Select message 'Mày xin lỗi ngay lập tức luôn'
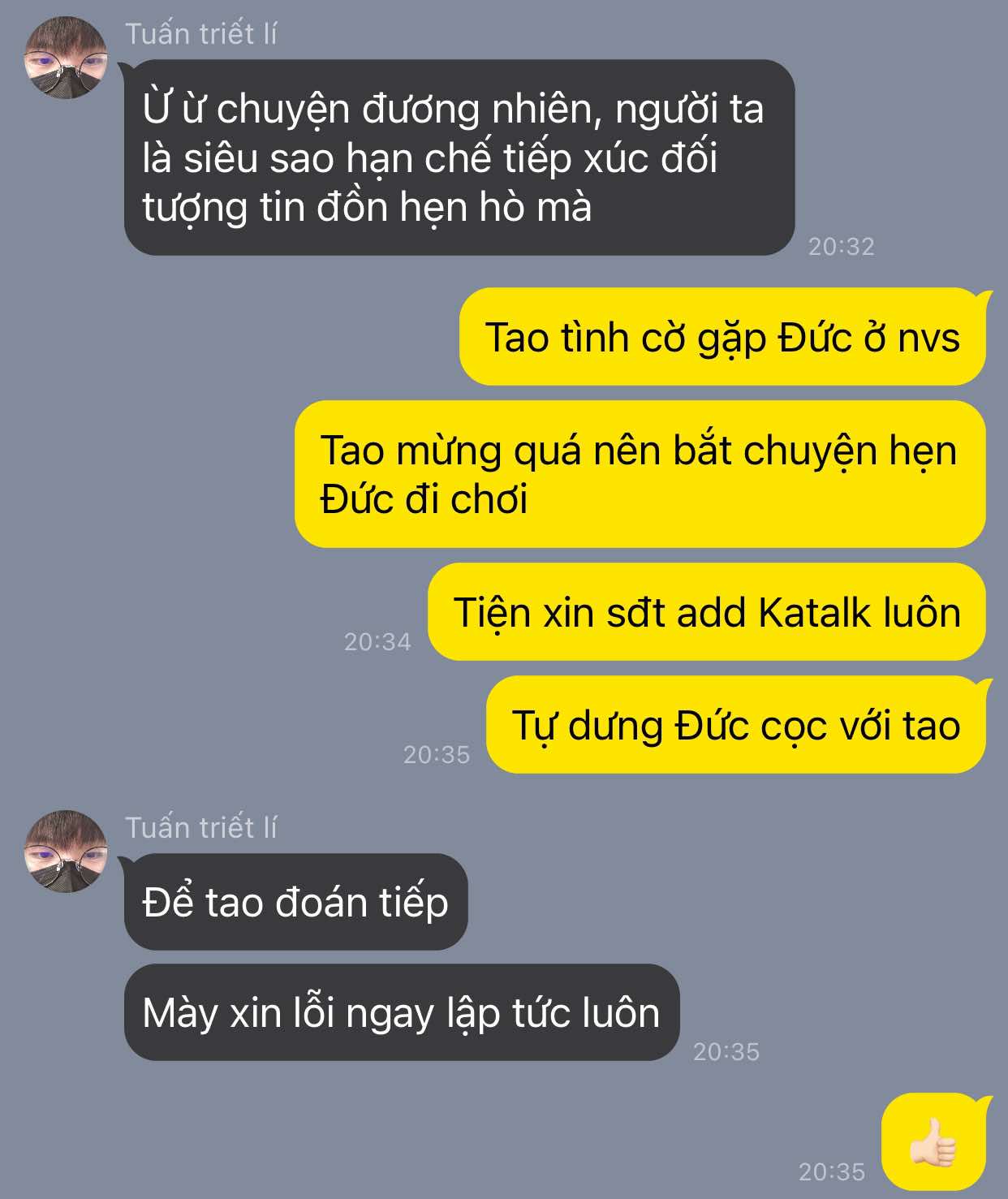The height and width of the screenshot is (1199, 1008). [402, 1012]
